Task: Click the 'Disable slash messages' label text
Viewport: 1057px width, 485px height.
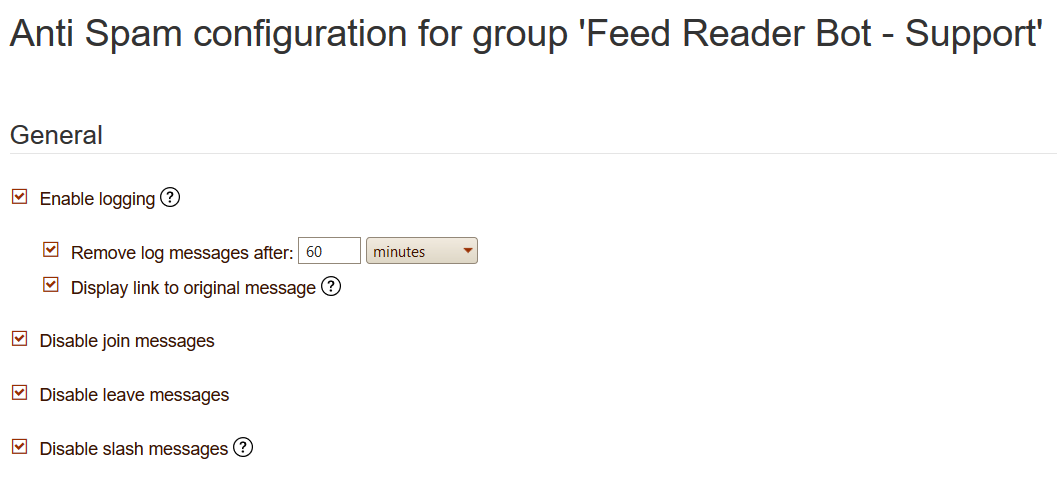Action: point(134,449)
